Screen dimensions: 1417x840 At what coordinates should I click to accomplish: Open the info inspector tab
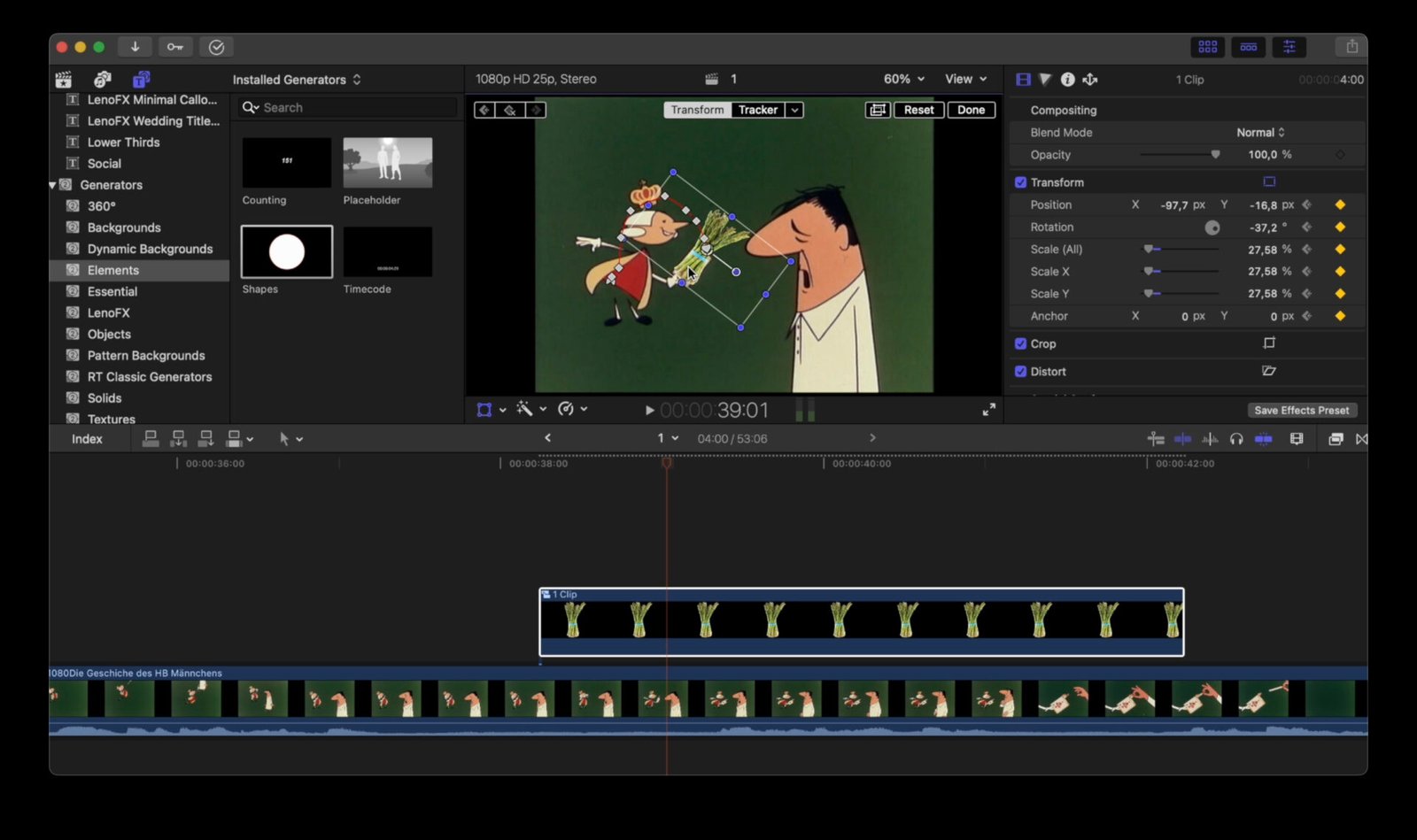tap(1068, 80)
